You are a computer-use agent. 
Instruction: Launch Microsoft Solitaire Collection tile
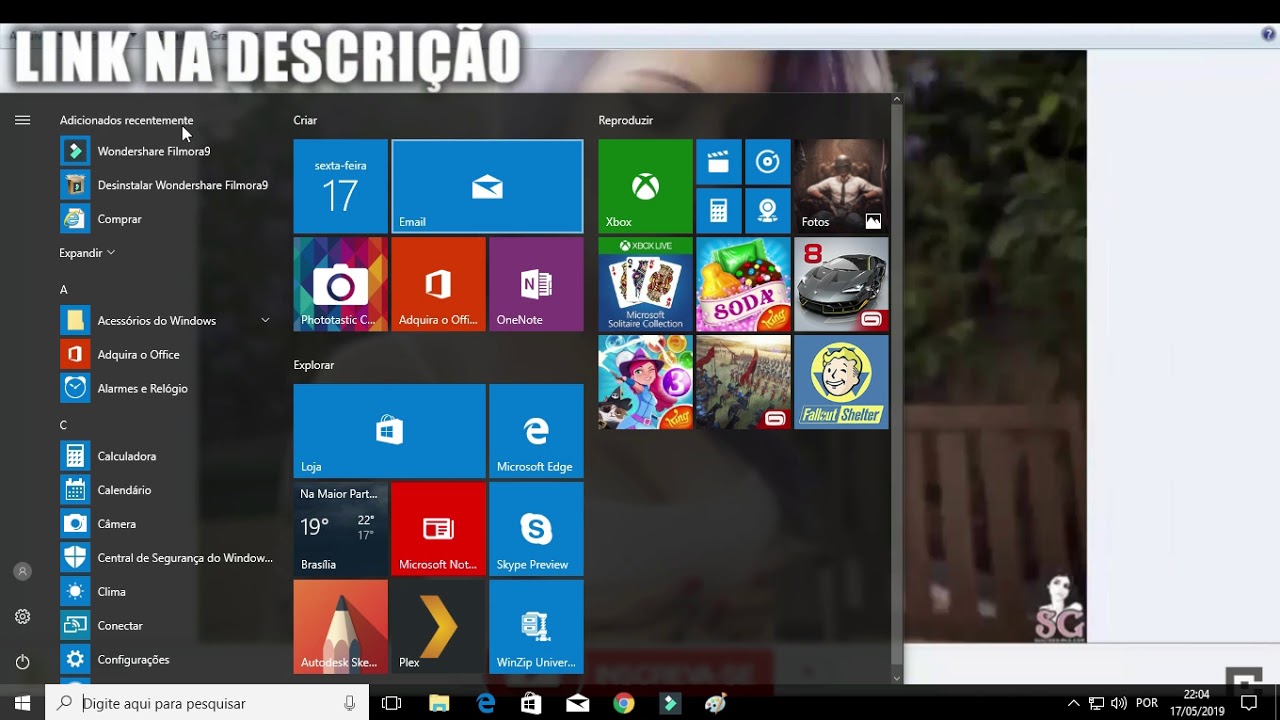pyautogui.click(x=645, y=284)
